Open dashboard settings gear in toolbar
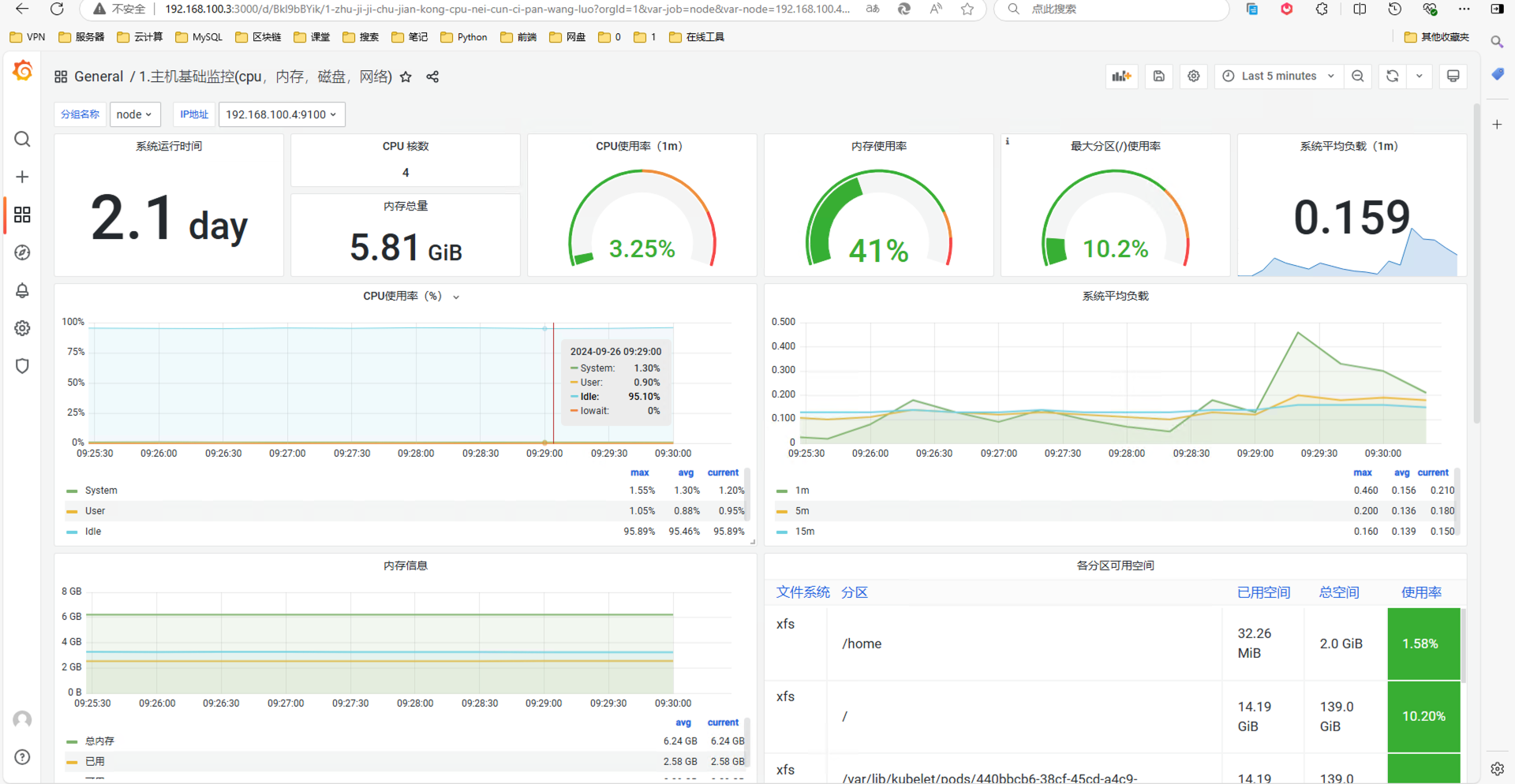 click(x=1194, y=76)
